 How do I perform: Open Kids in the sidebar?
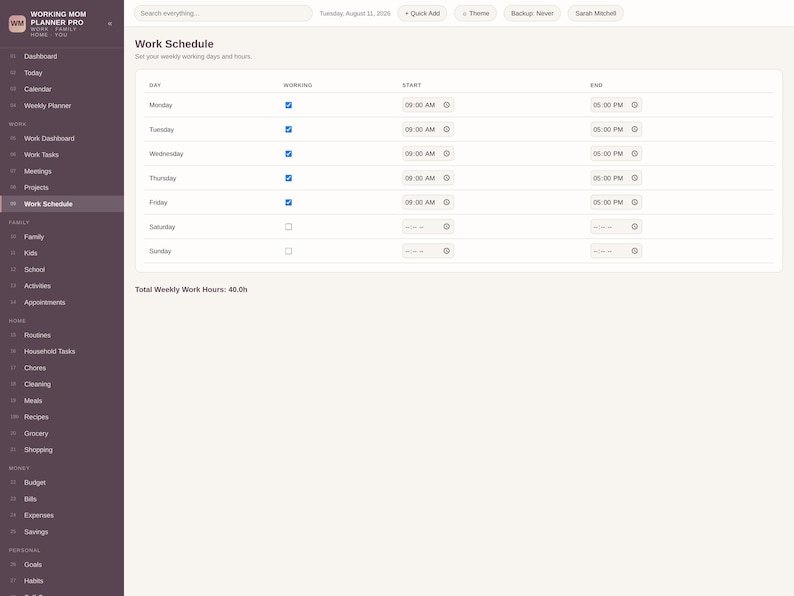(62, 253)
